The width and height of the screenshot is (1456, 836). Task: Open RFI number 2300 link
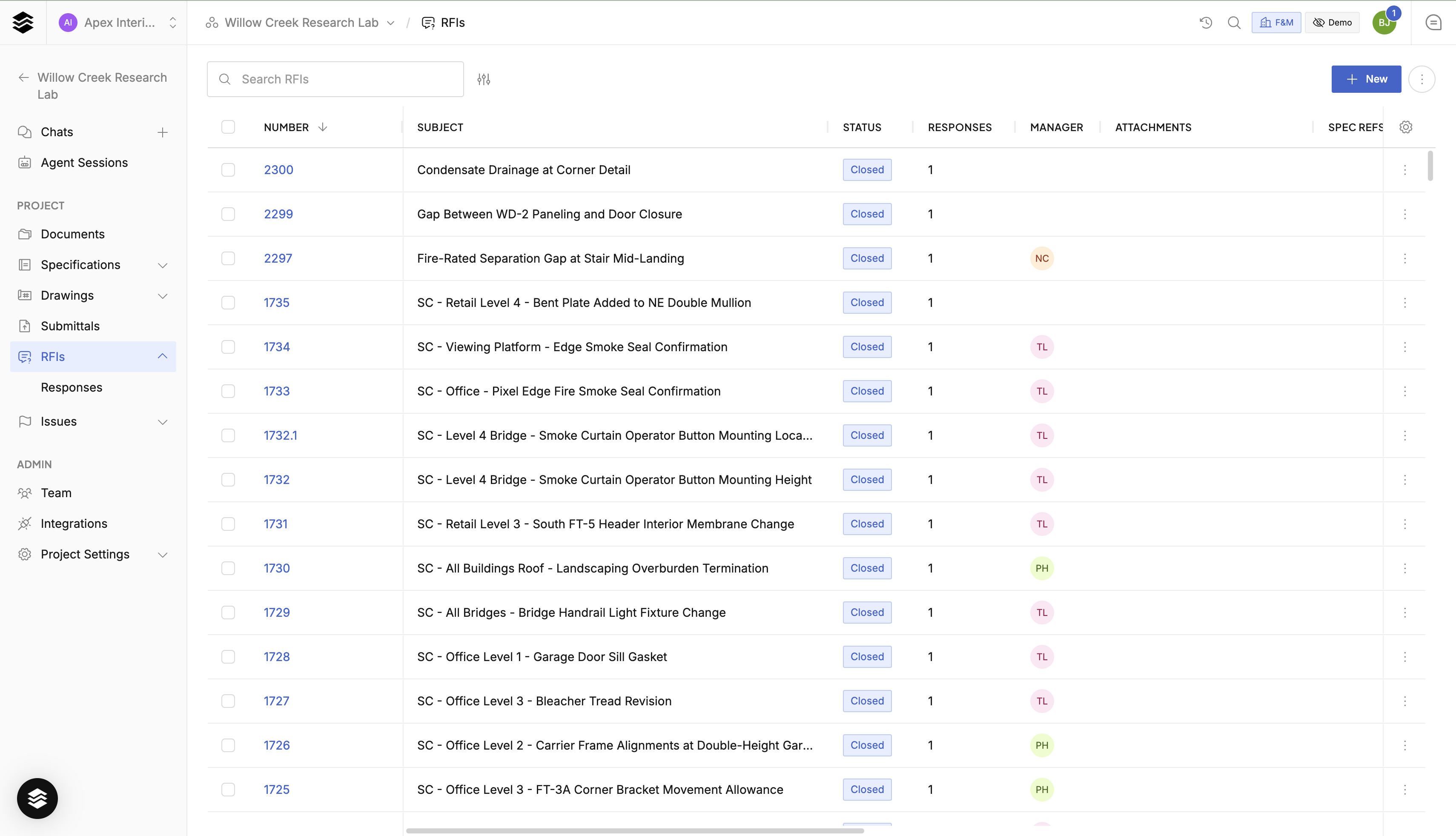[x=278, y=170]
